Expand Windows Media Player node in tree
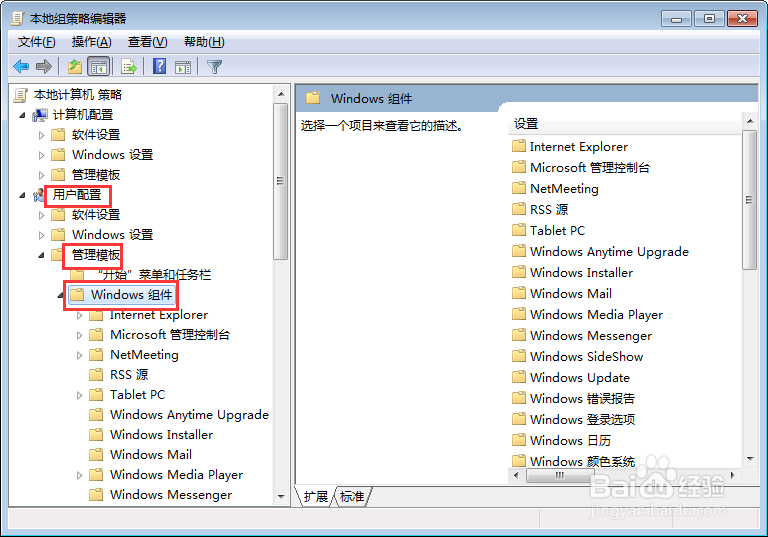The width and height of the screenshot is (768, 537). 79,475
